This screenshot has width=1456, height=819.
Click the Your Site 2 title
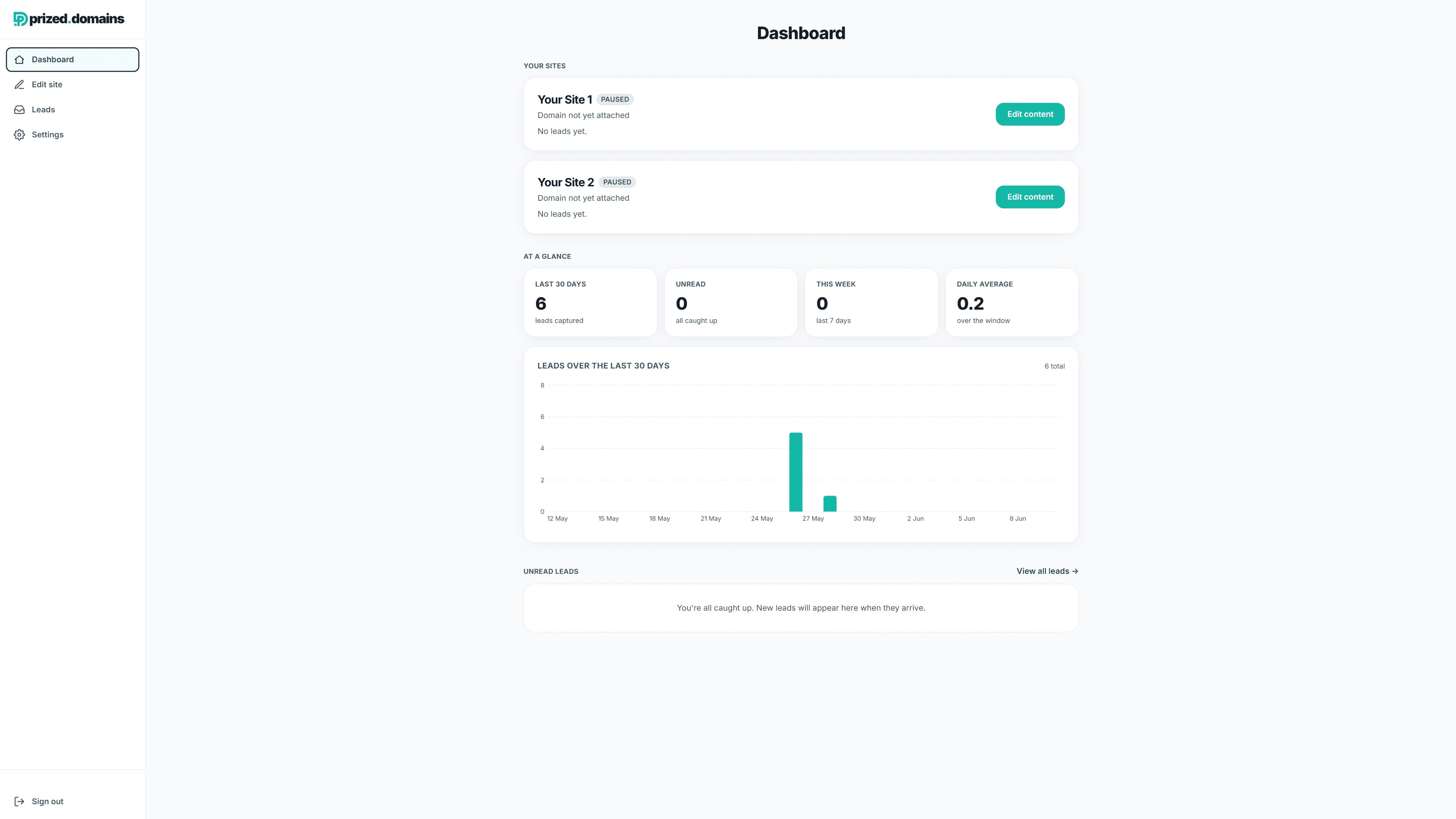(x=566, y=182)
